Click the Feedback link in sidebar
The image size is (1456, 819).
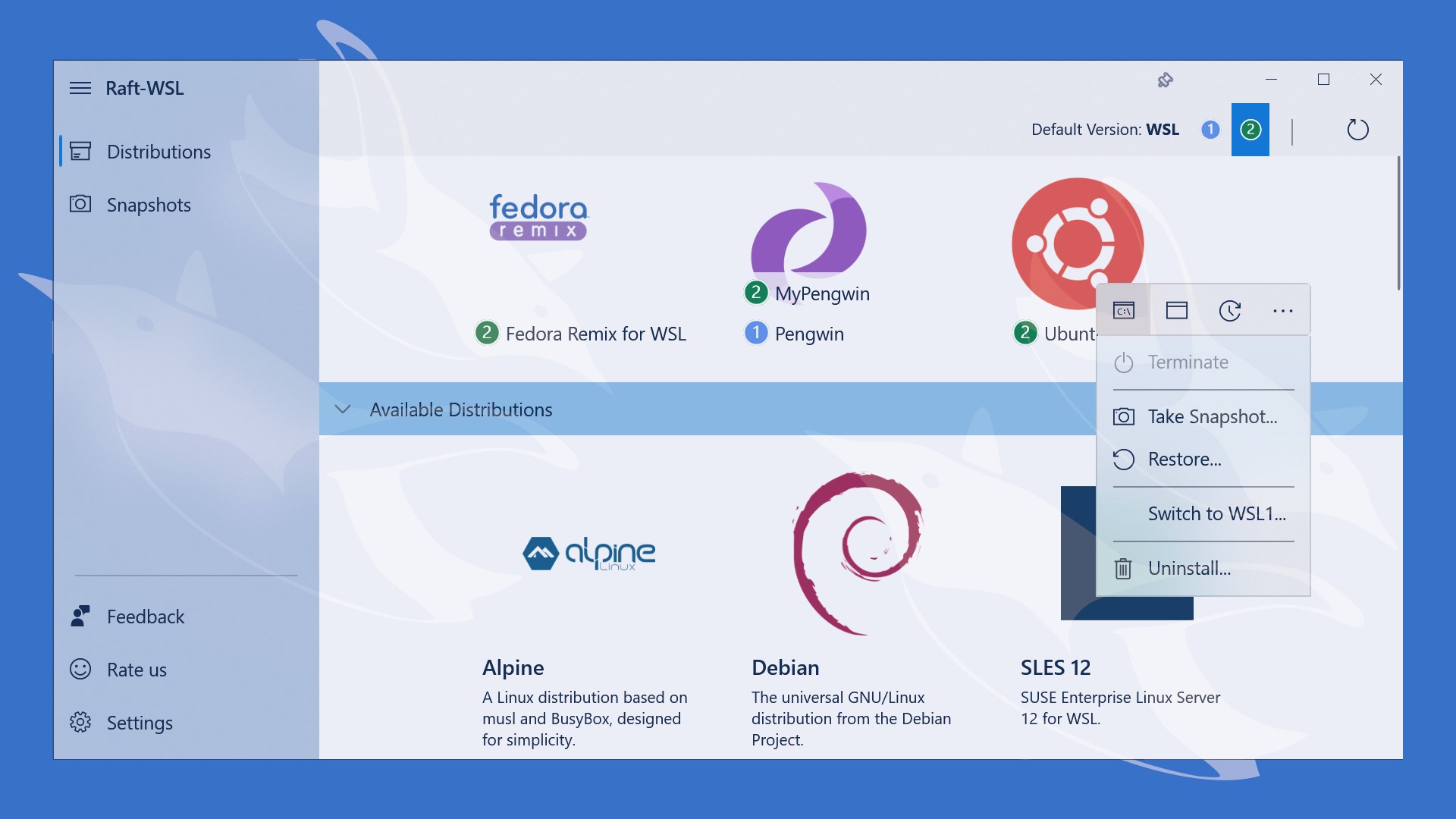point(145,617)
